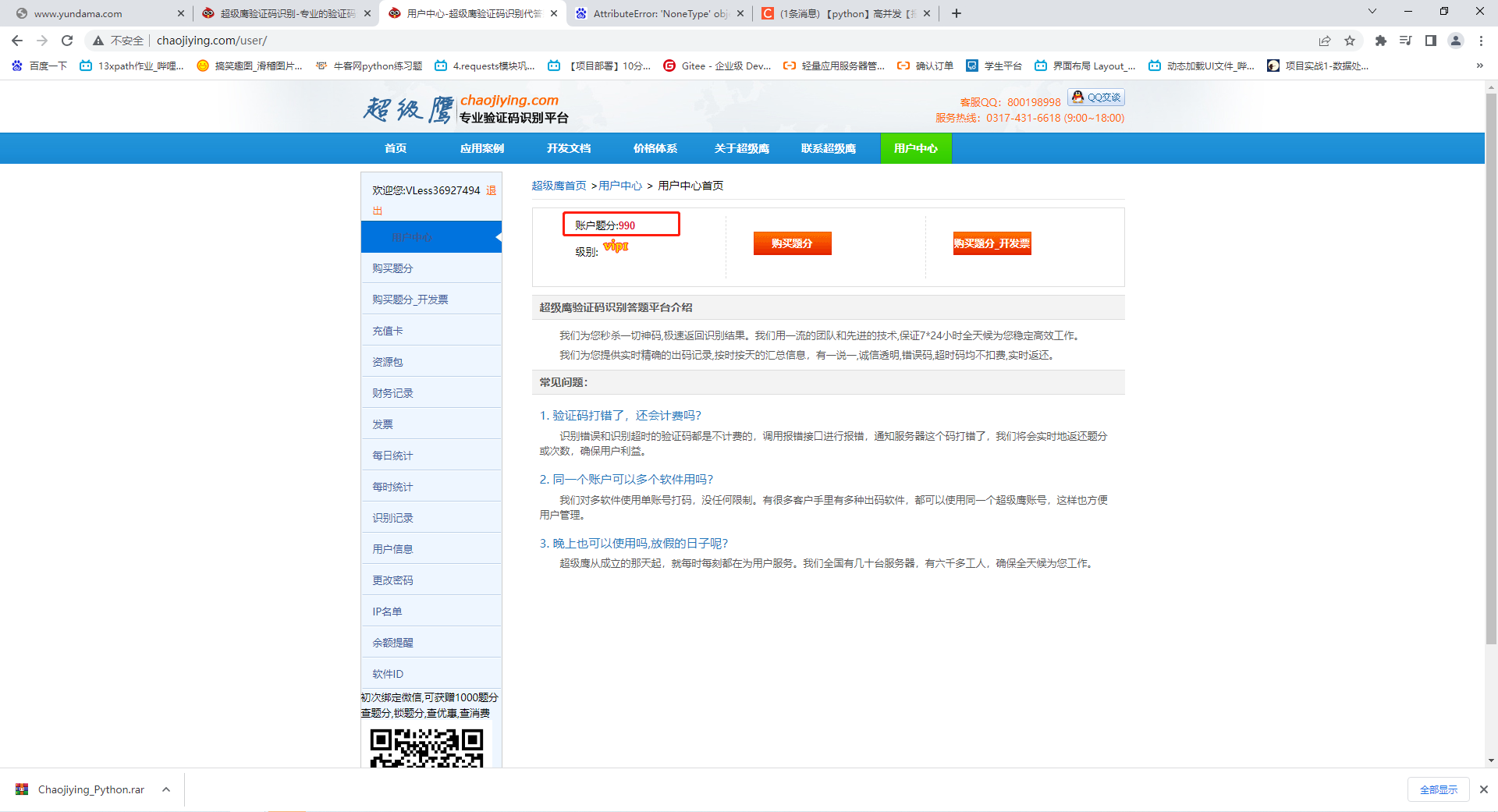The width and height of the screenshot is (1498, 812).
Task: Open 资源包 in the sidebar
Action: 431,362
